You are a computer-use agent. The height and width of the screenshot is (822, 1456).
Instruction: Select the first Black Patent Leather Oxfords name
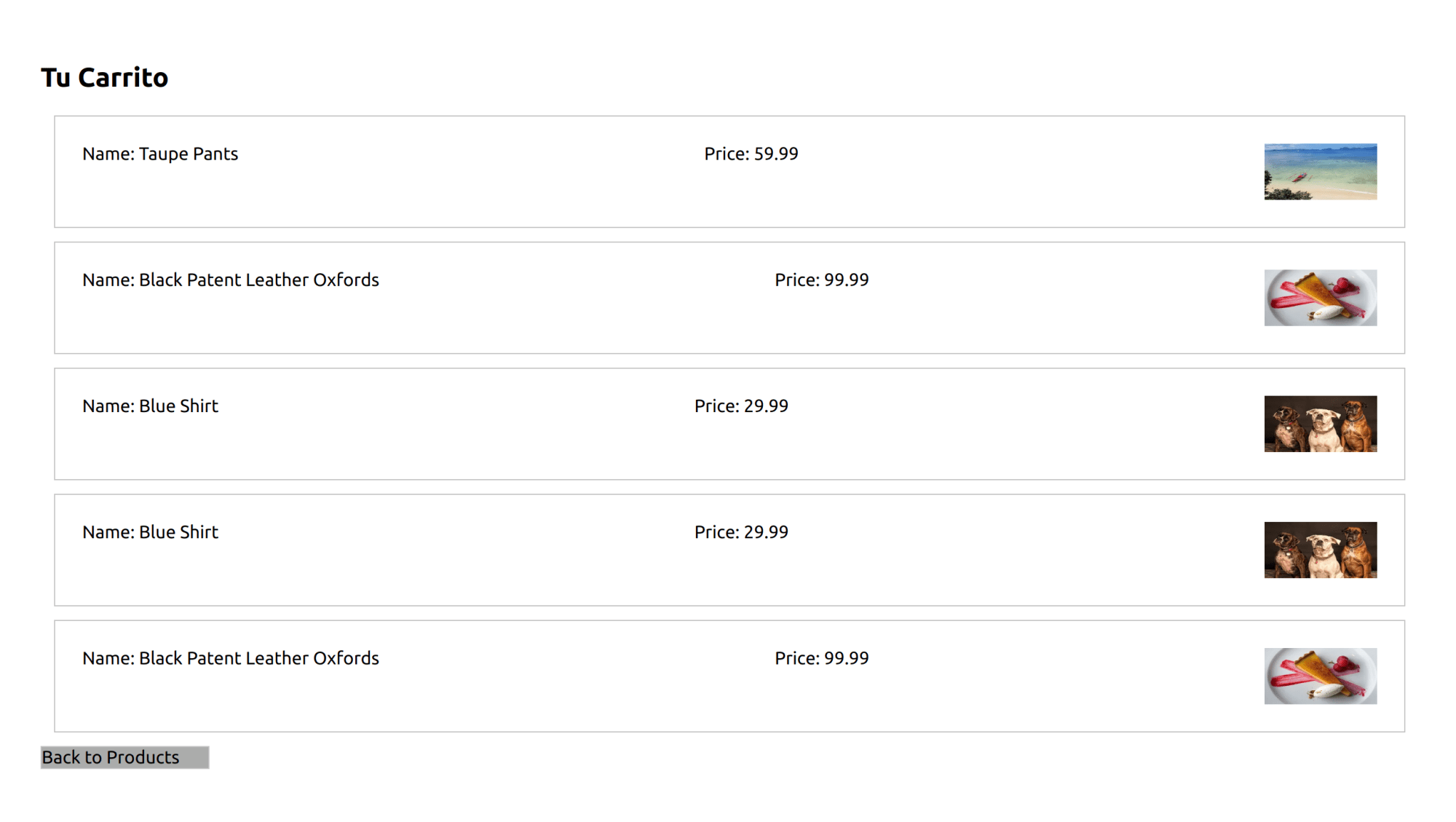coord(231,280)
